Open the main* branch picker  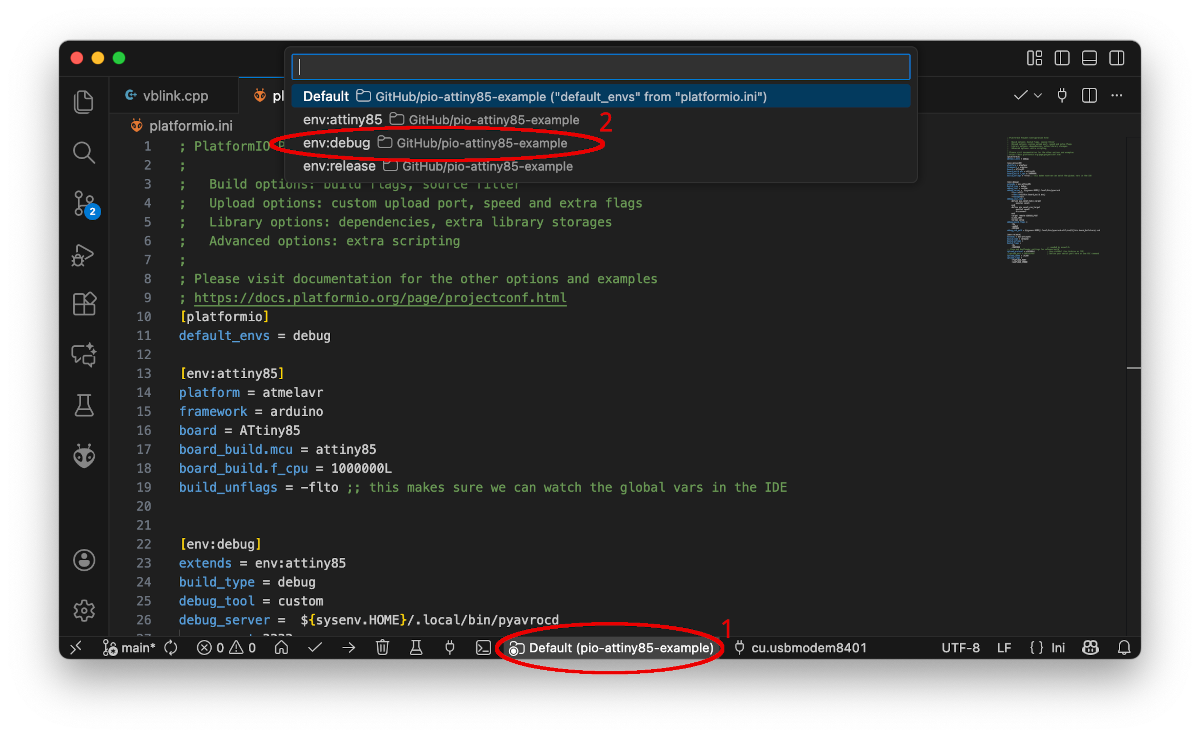[128, 648]
